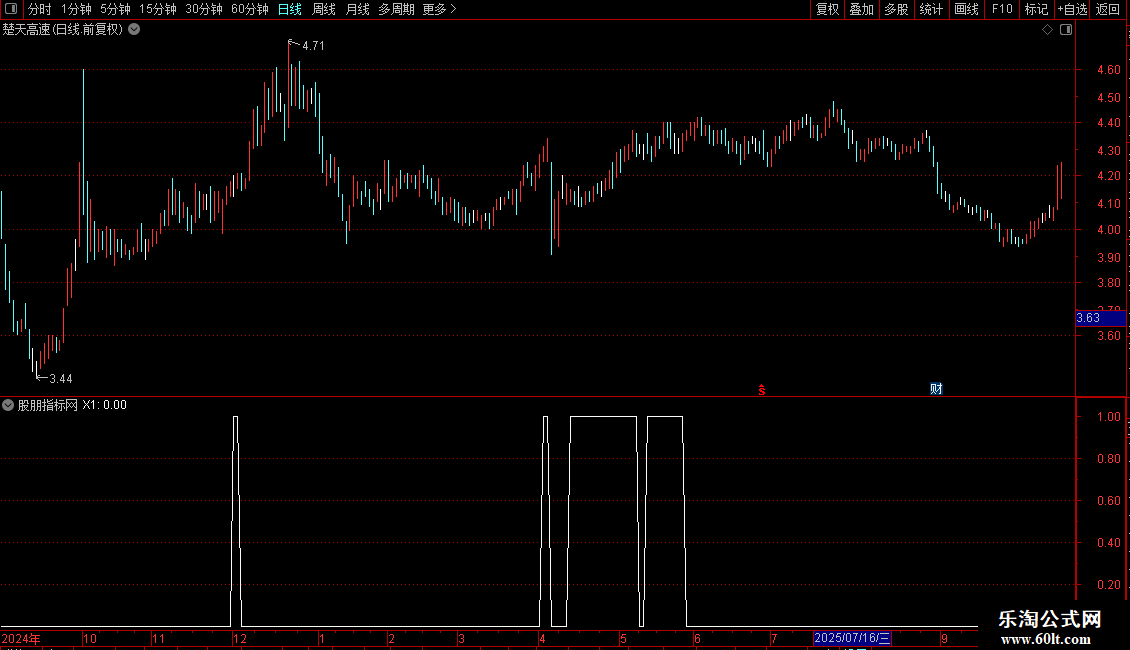Select the 15分钟 period tab
This screenshot has height=650, width=1130.
coord(158,9)
